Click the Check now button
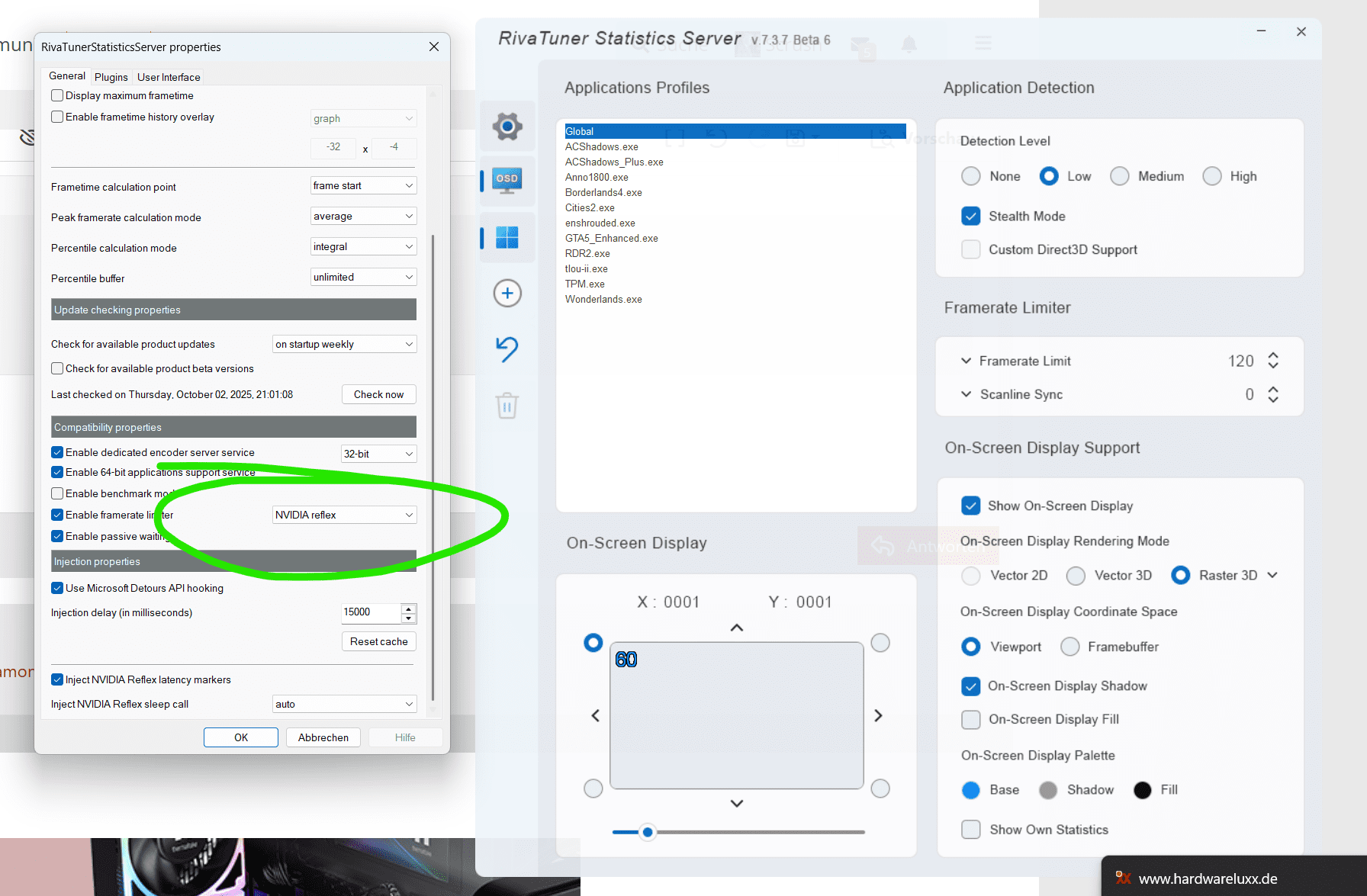 379,394
